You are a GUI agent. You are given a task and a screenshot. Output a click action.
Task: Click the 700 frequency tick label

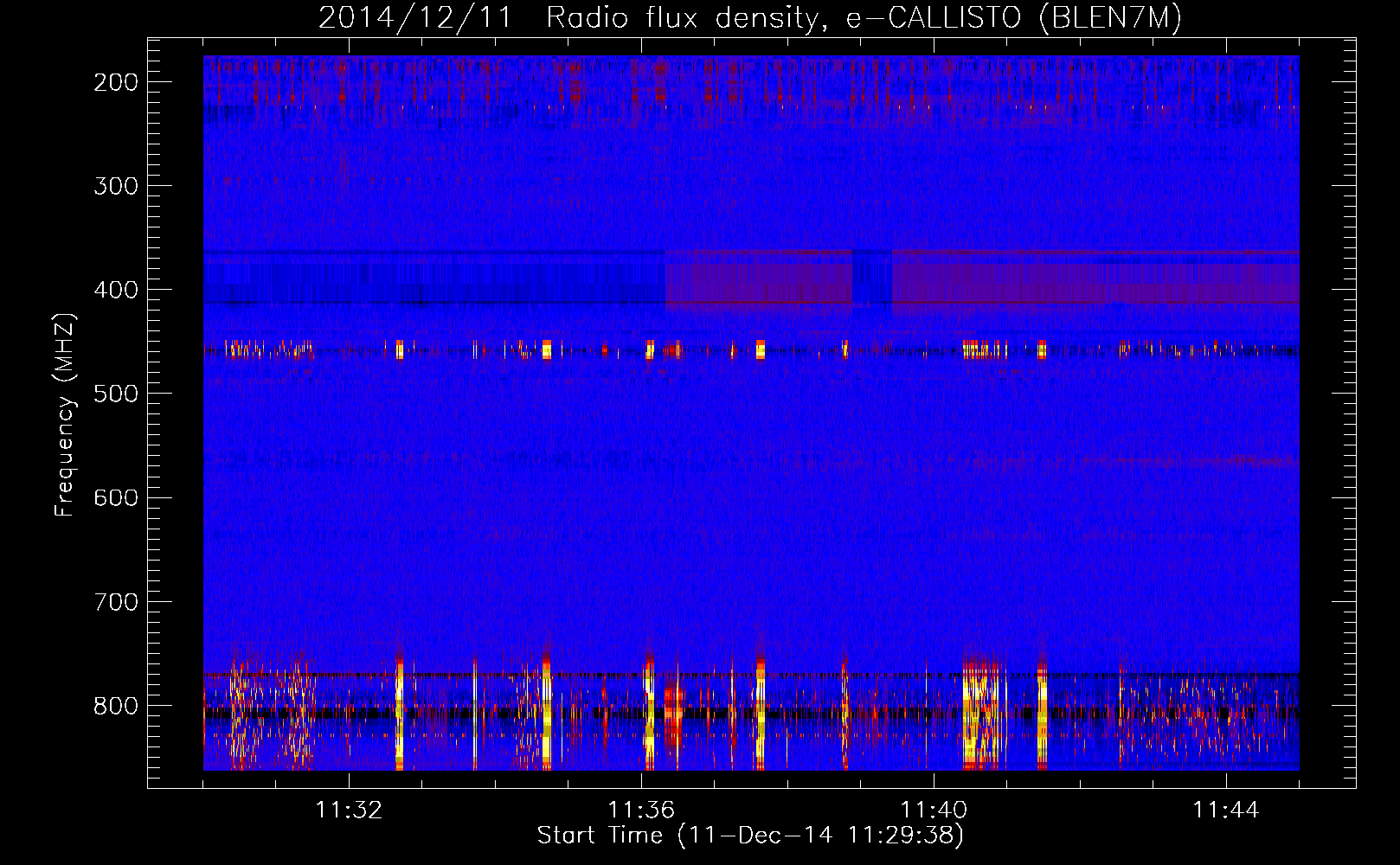(115, 601)
